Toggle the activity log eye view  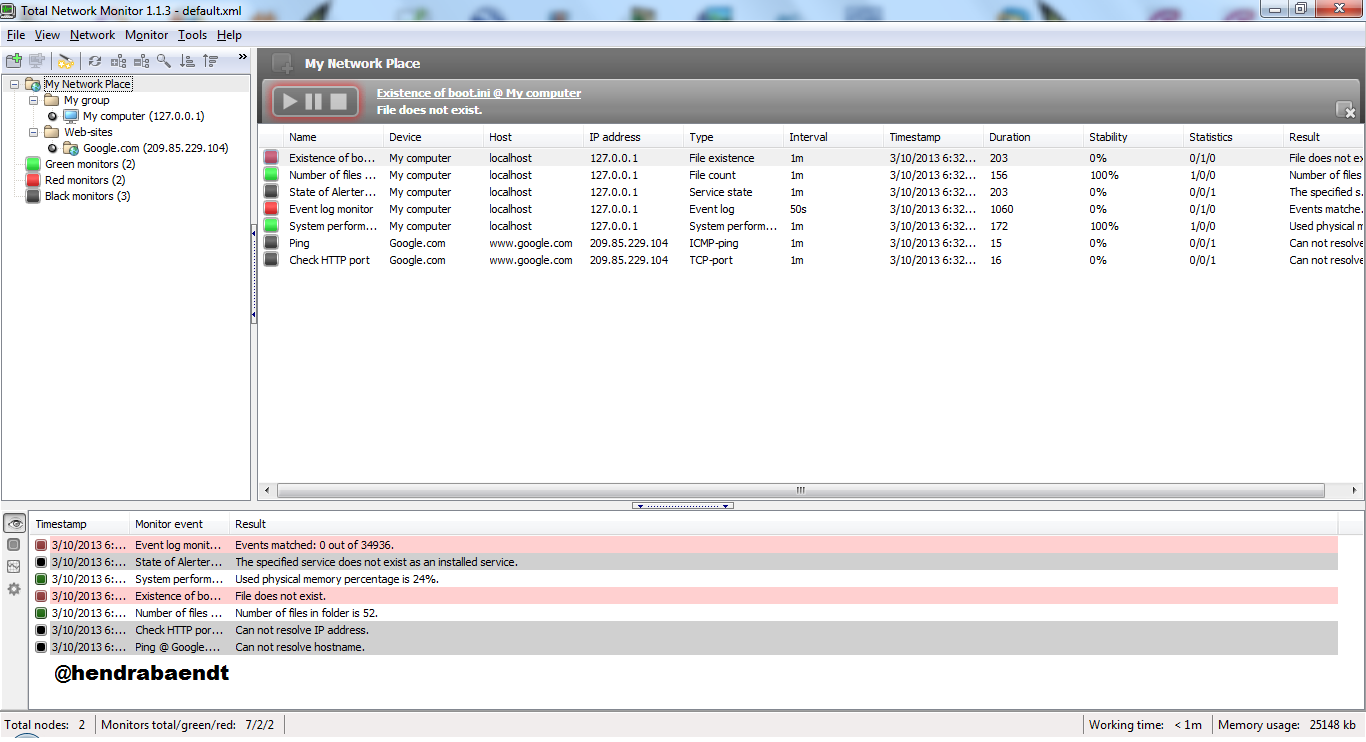pyautogui.click(x=14, y=522)
